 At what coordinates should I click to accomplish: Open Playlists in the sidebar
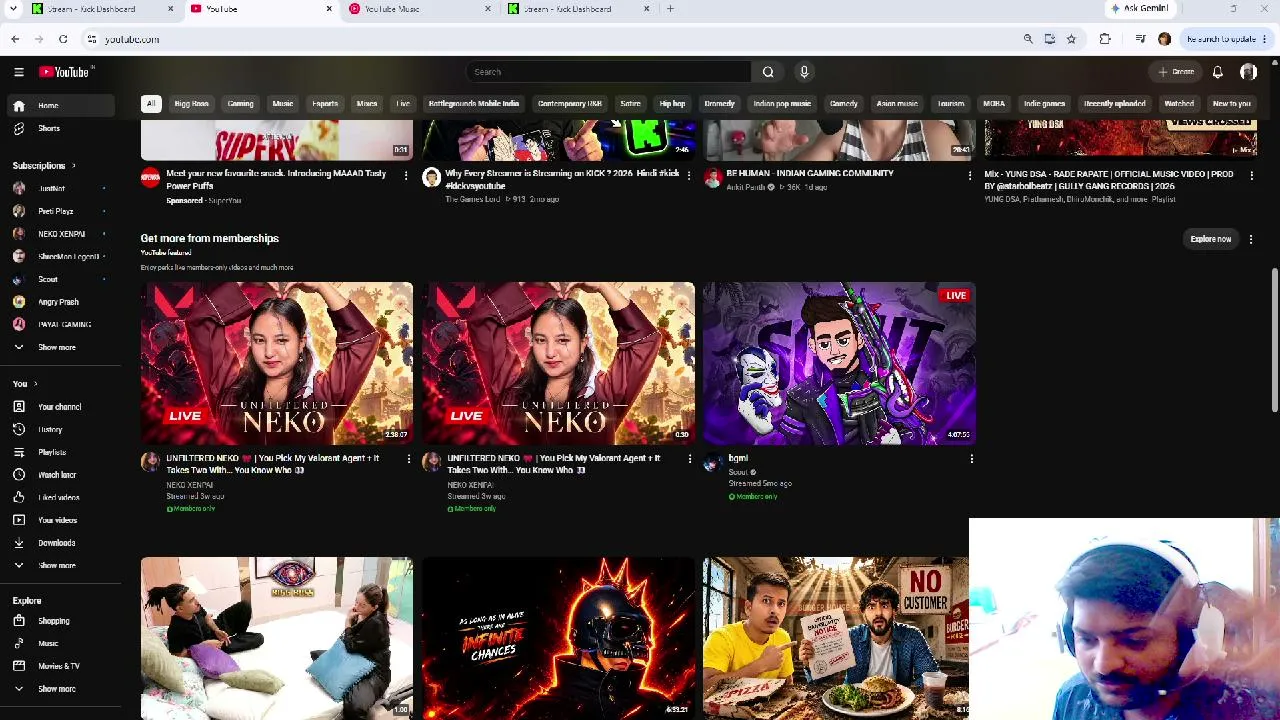point(52,452)
